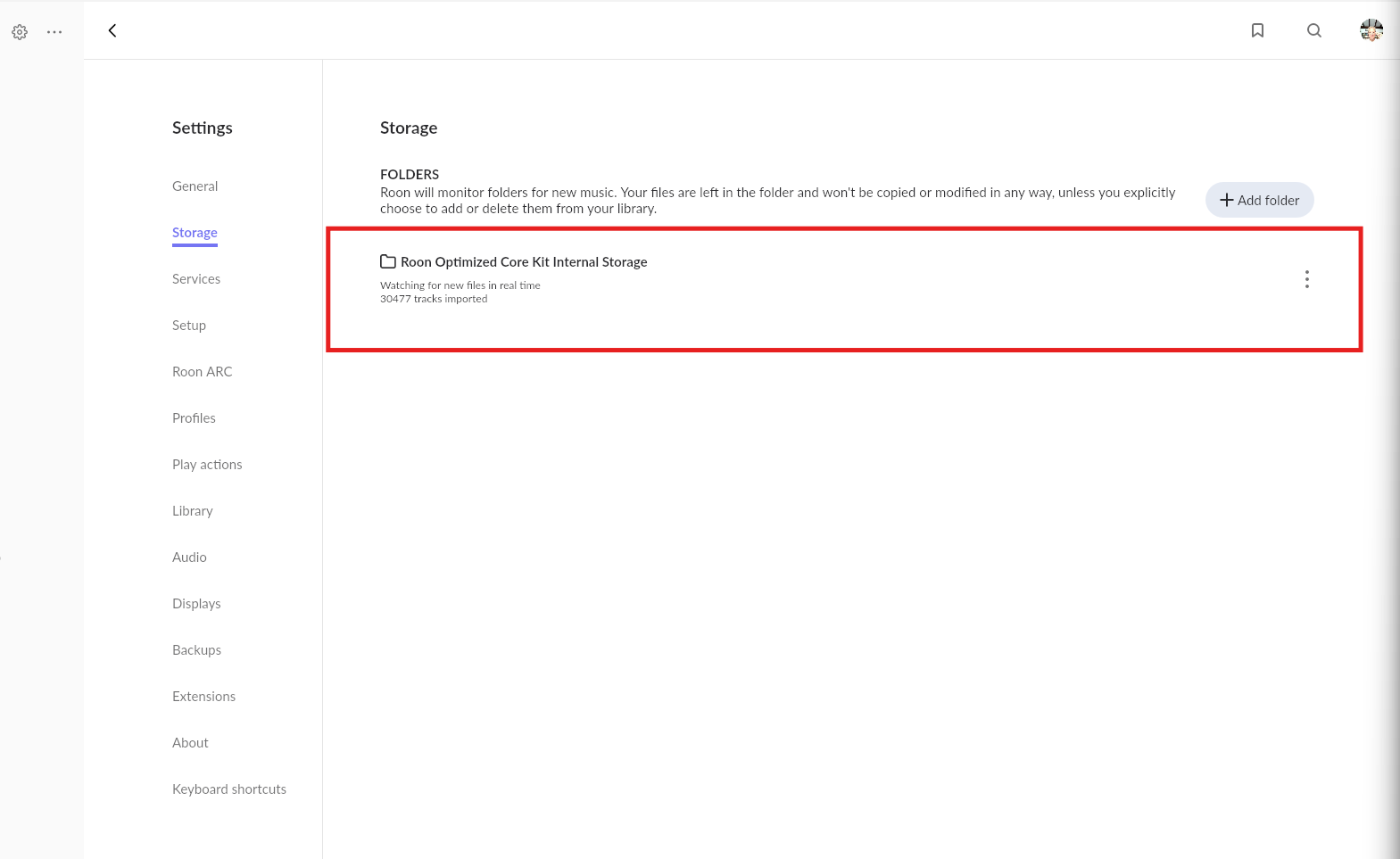Open Profiles in settings sidebar
This screenshot has height=859, width=1400.
tap(194, 418)
